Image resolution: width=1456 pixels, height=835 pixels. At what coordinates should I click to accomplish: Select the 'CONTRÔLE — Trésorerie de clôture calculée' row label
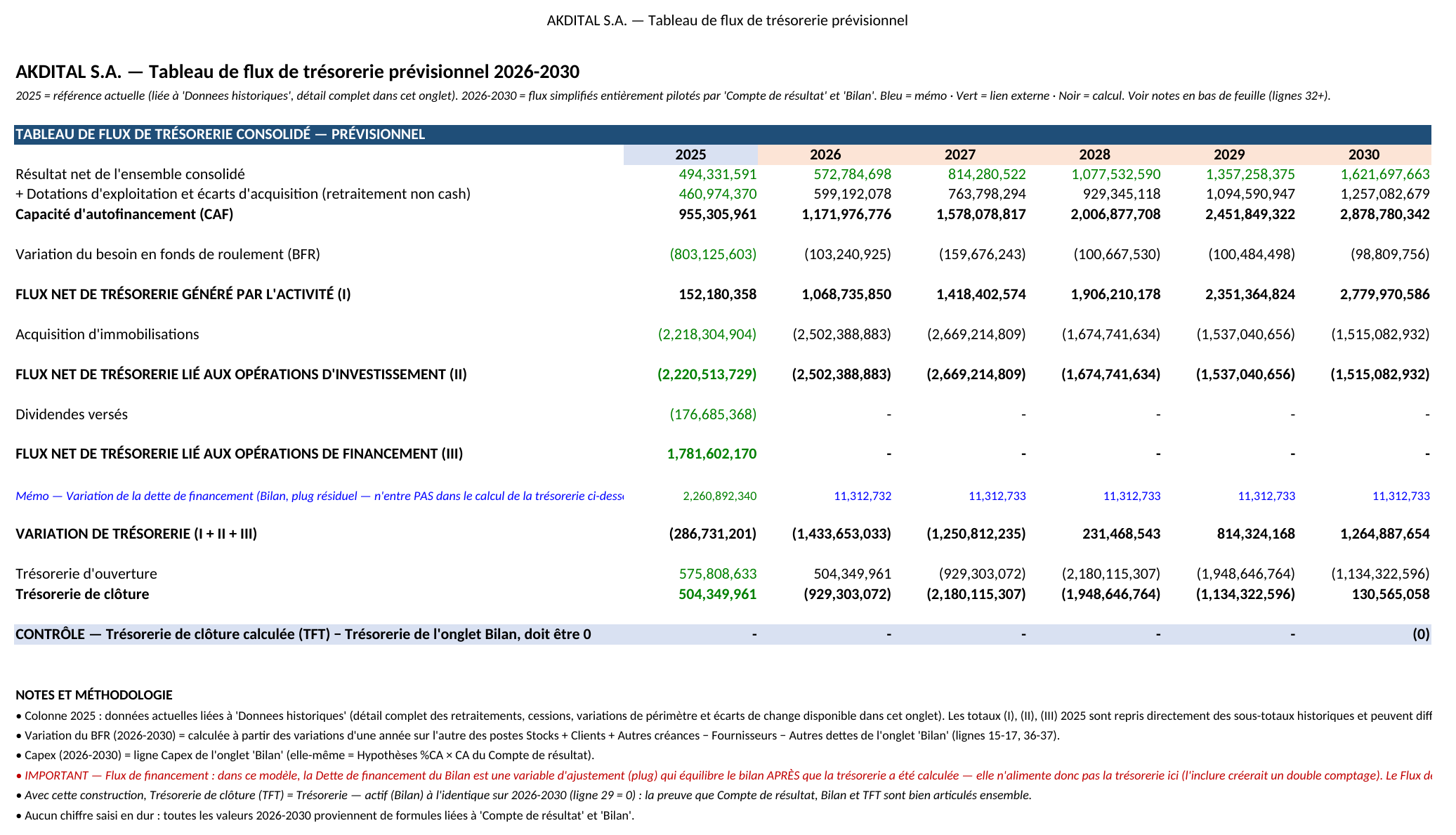[303, 634]
